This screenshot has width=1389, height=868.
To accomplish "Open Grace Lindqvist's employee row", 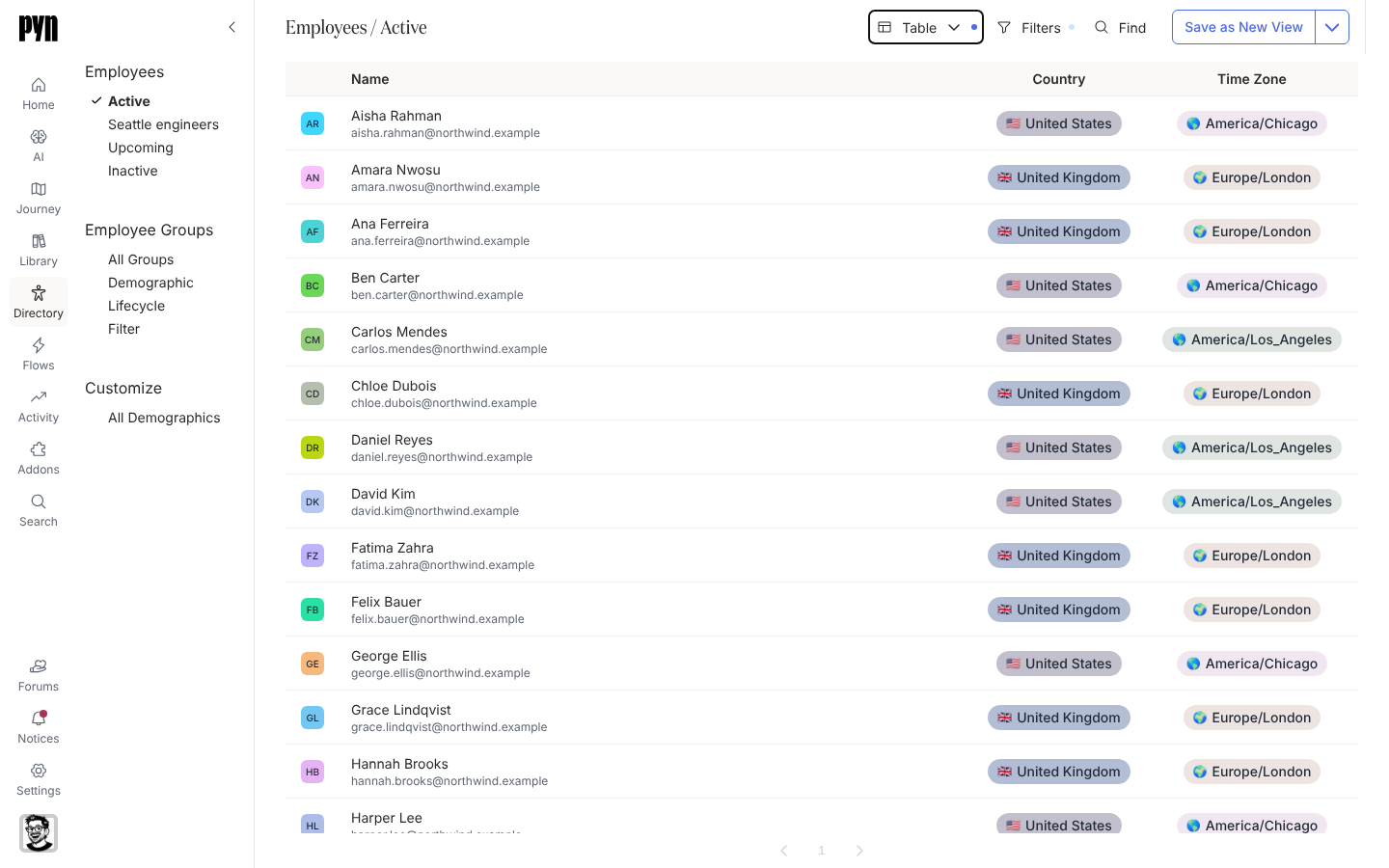I will [822, 718].
